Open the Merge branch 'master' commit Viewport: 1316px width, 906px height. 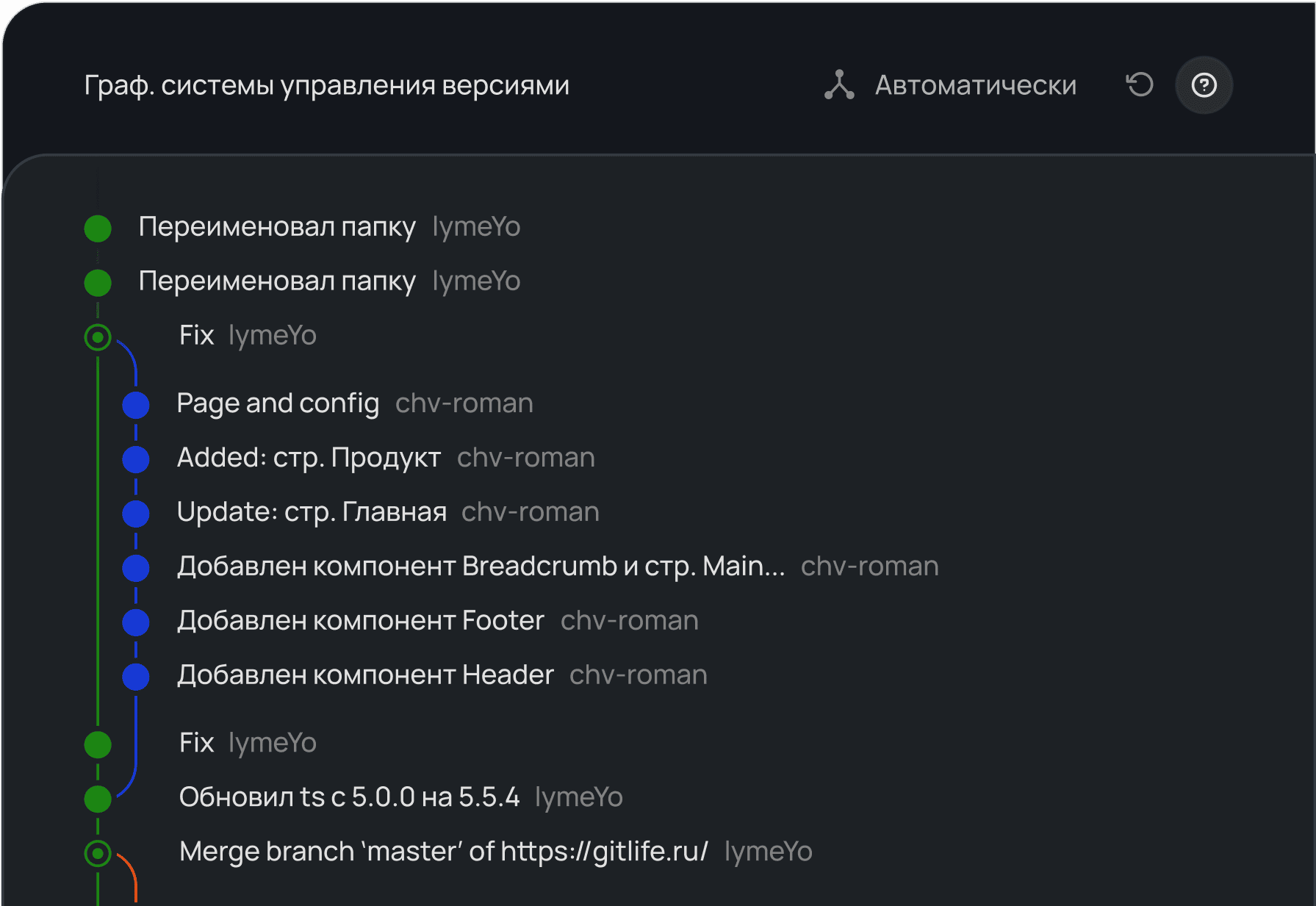[443, 852]
